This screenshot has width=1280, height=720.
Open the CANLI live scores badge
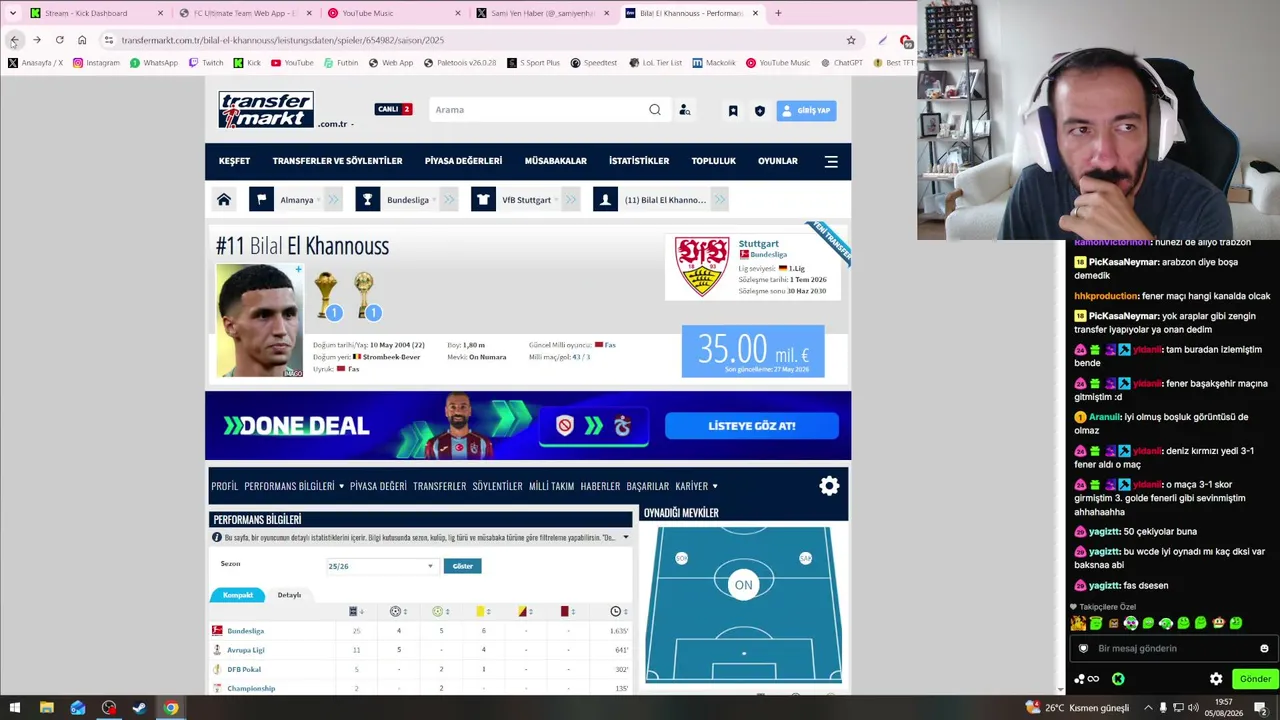click(x=393, y=109)
